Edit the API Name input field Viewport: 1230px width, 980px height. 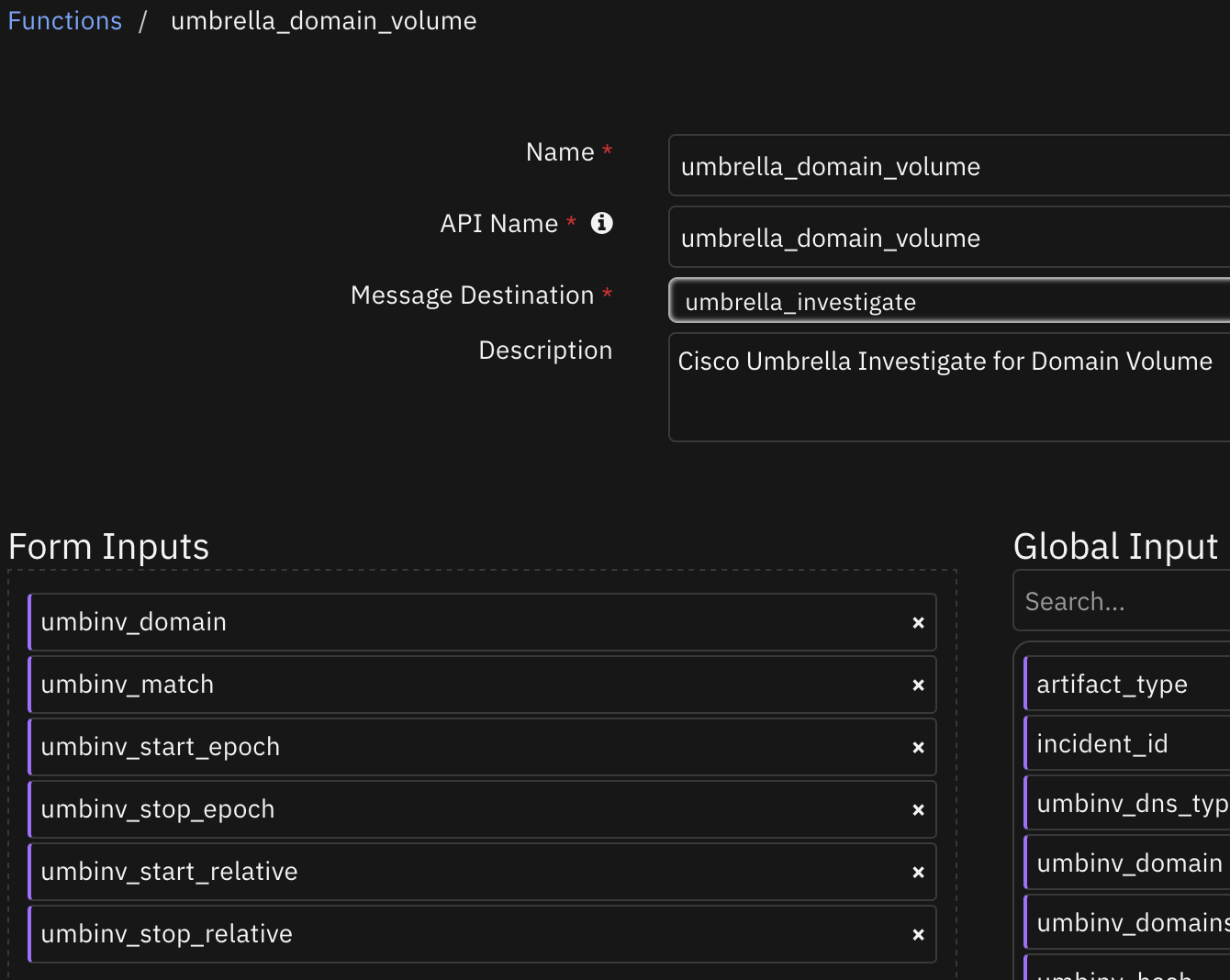[x=949, y=238]
